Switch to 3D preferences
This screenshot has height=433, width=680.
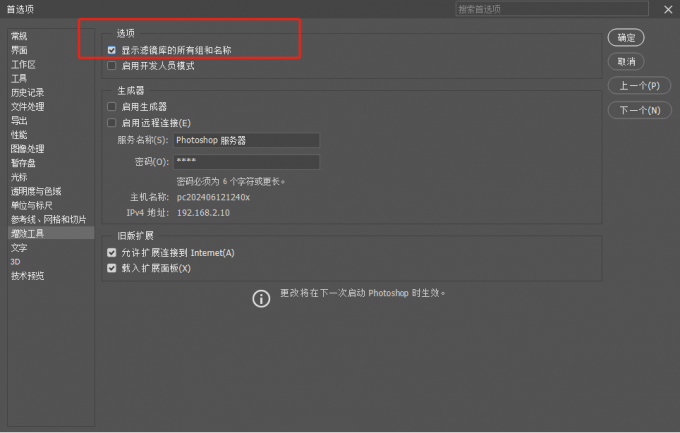[x=16, y=262]
